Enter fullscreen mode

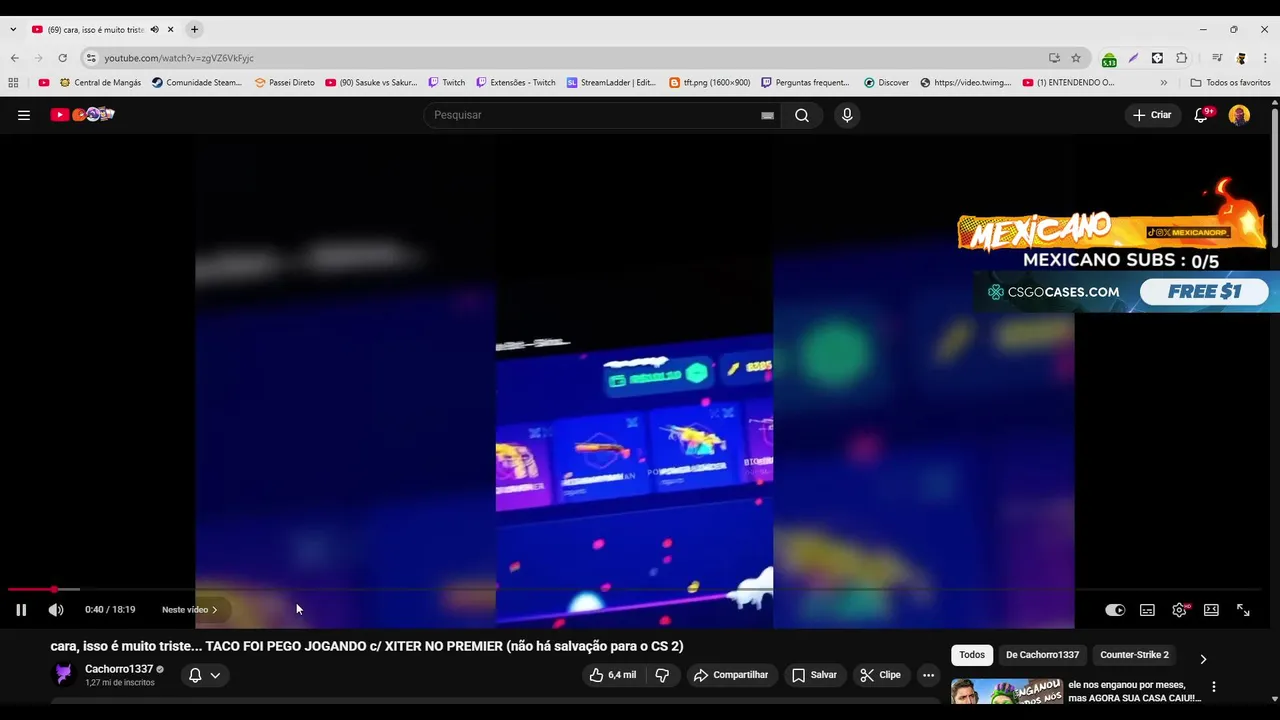[1243, 610]
